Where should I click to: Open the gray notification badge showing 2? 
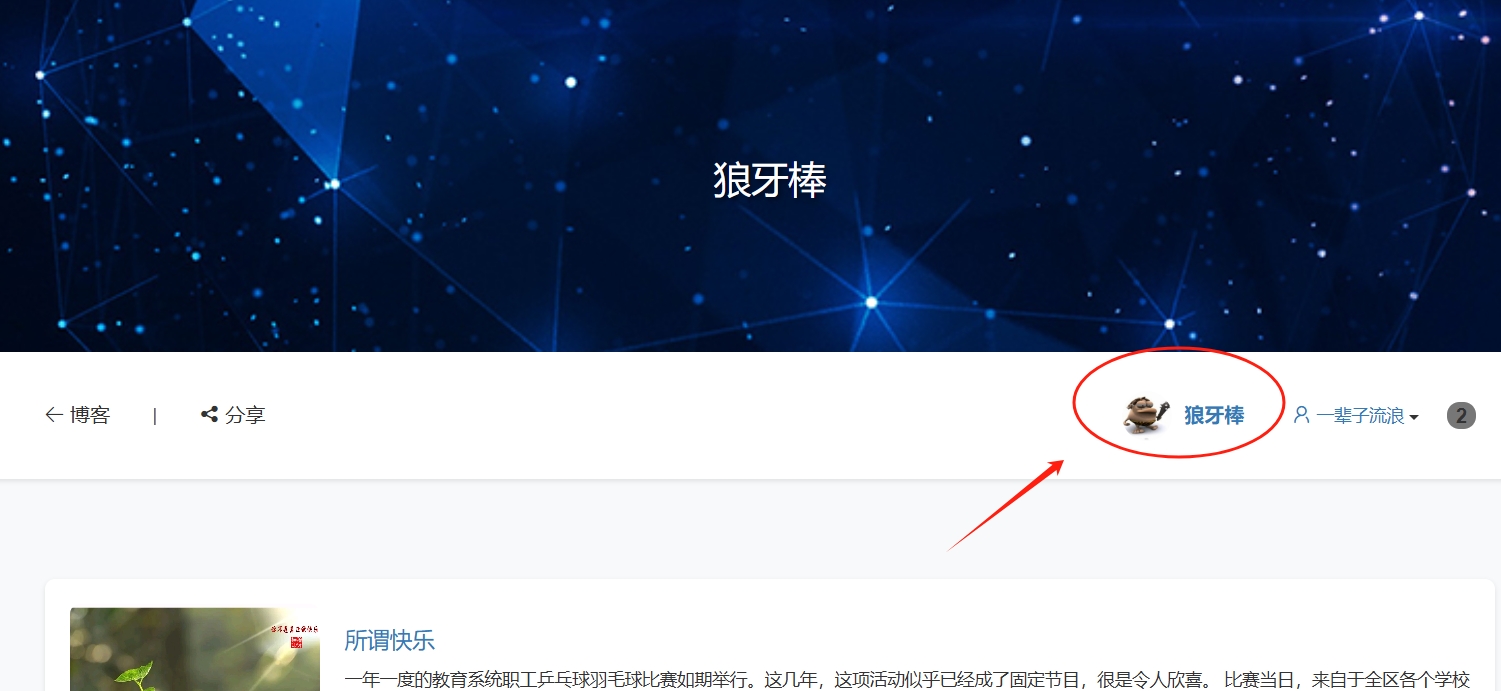pos(1461,415)
